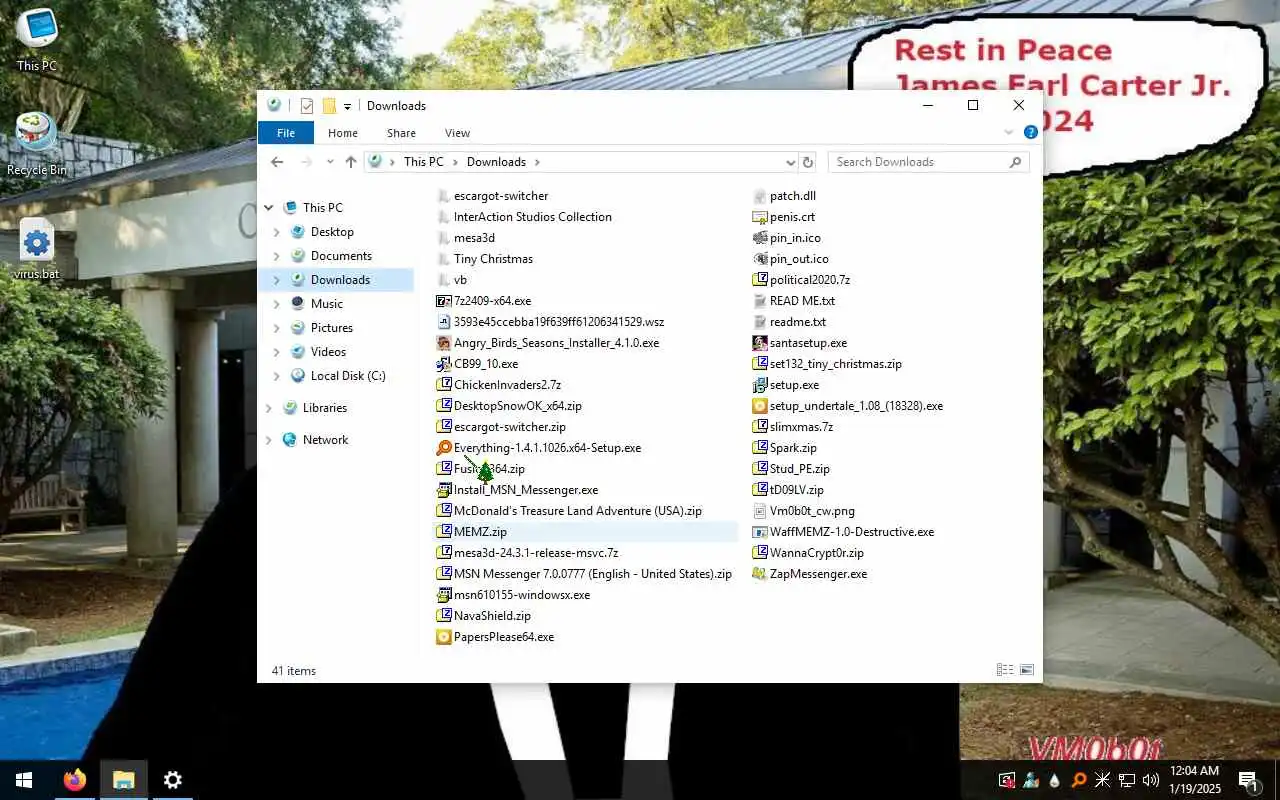Open Customize Quick Access Toolbar dropdown

(347, 106)
